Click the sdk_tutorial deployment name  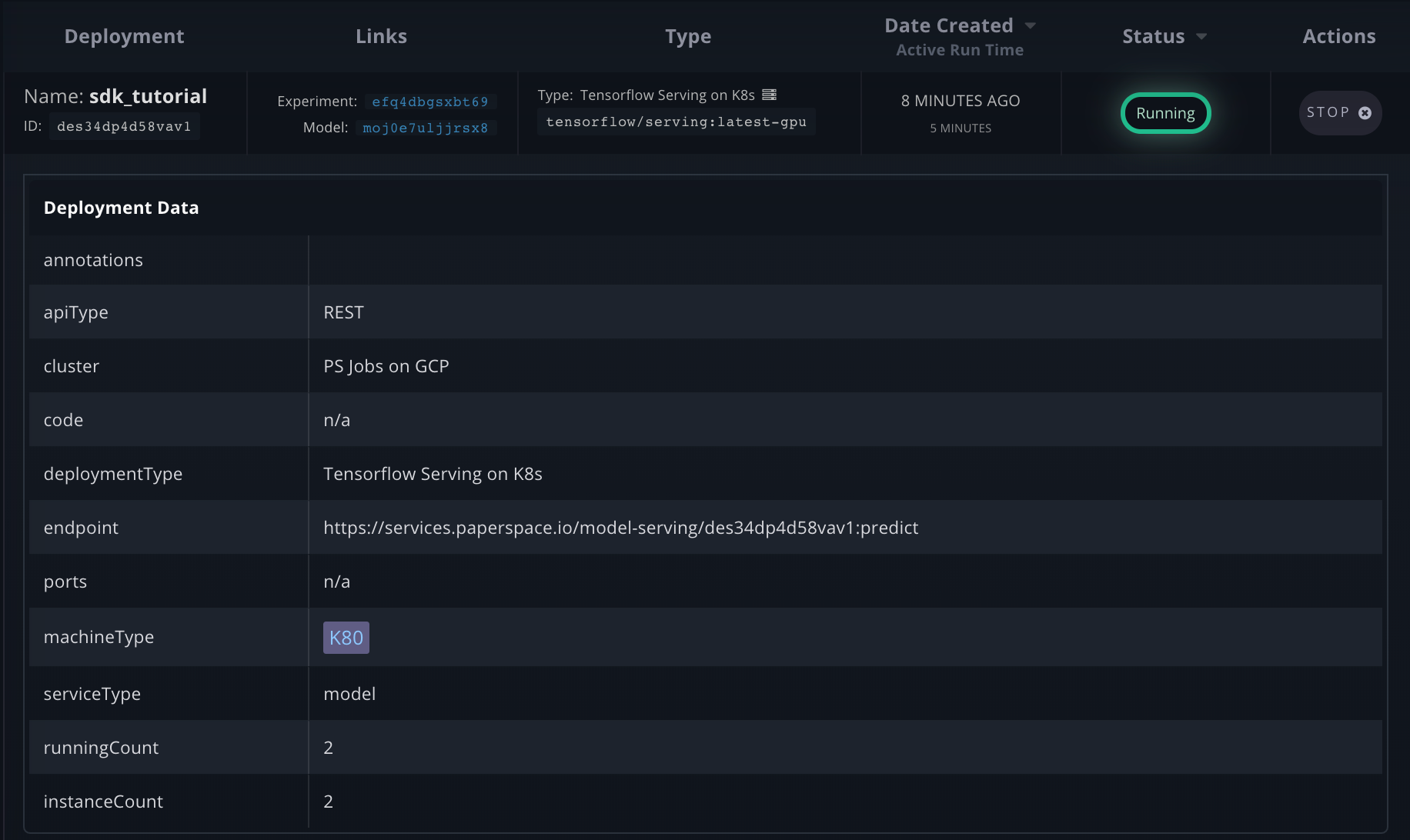(x=148, y=95)
